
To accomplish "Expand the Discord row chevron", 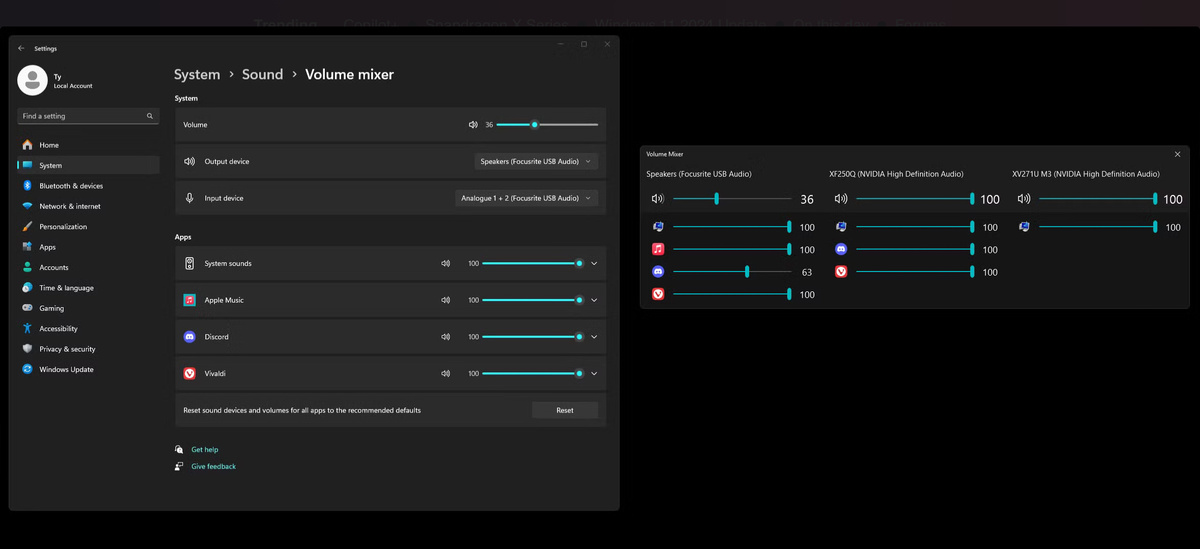I will pyautogui.click(x=594, y=337).
